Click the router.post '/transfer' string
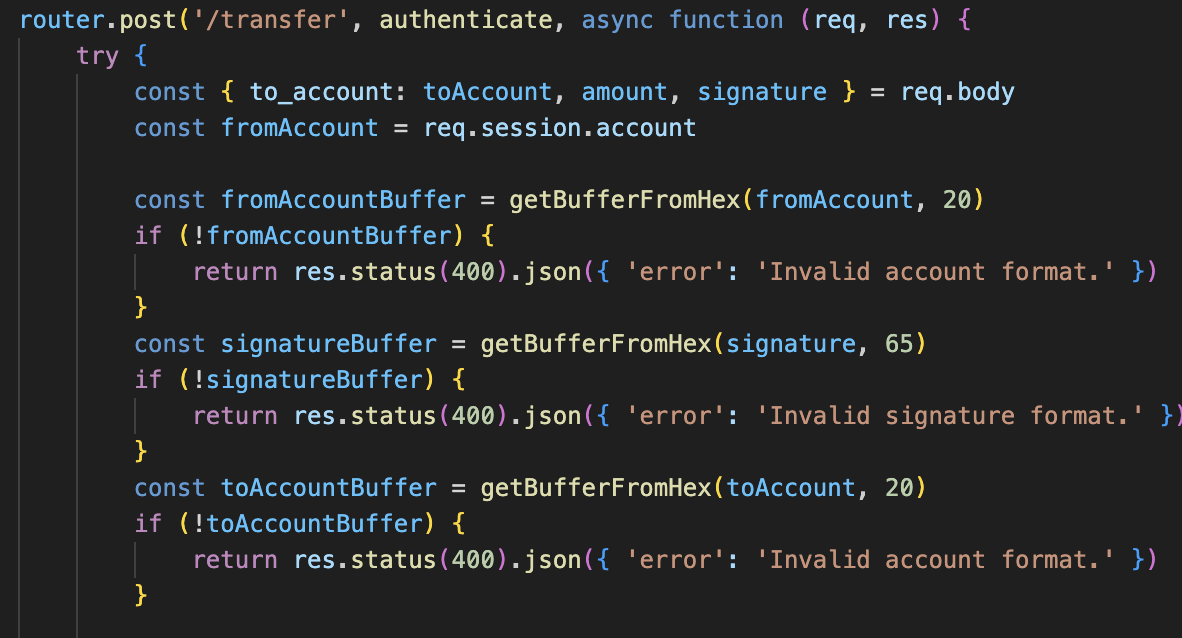This screenshot has width=1182, height=638. coord(271,20)
